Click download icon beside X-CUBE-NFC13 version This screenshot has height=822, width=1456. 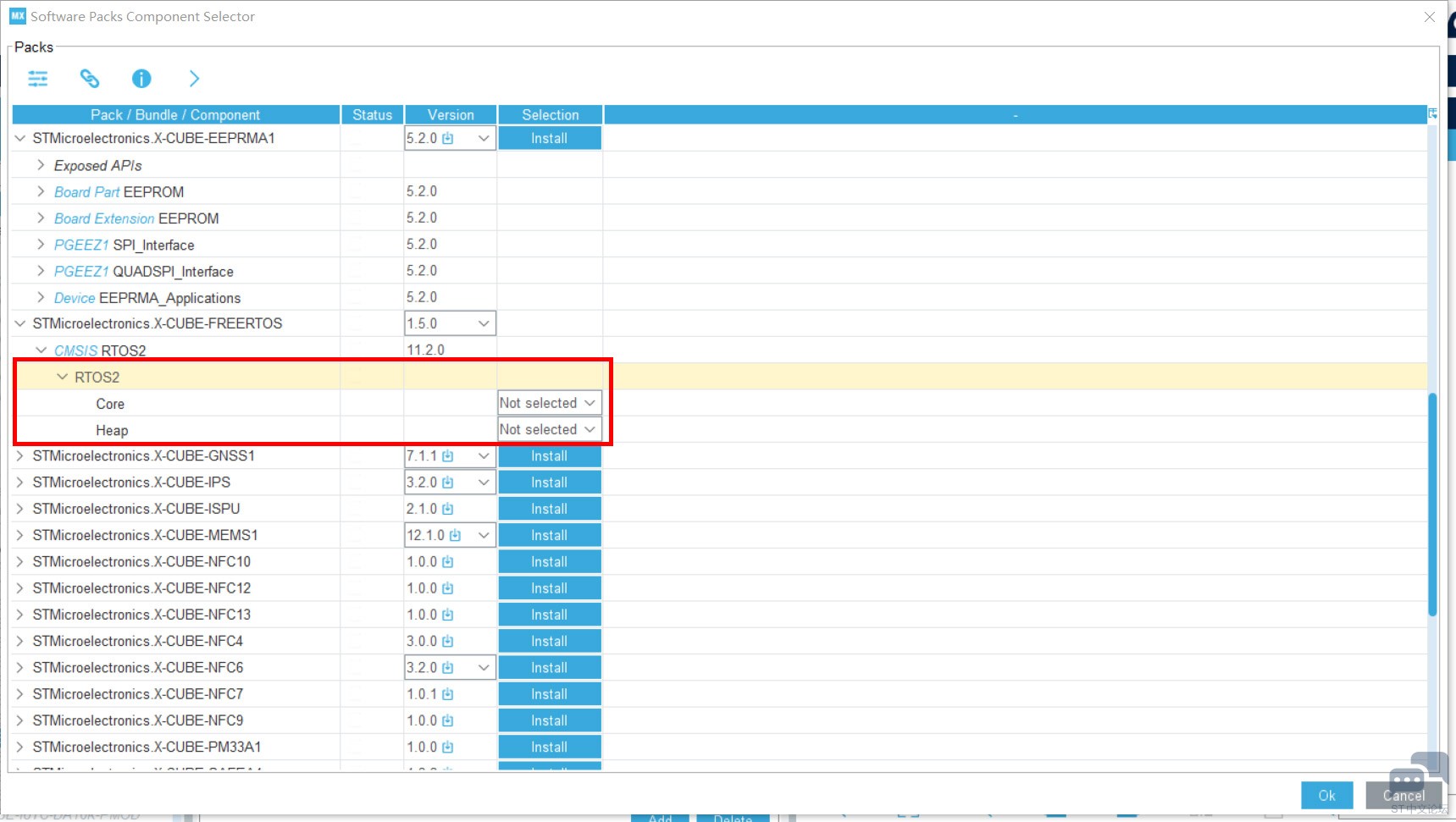click(x=448, y=615)
